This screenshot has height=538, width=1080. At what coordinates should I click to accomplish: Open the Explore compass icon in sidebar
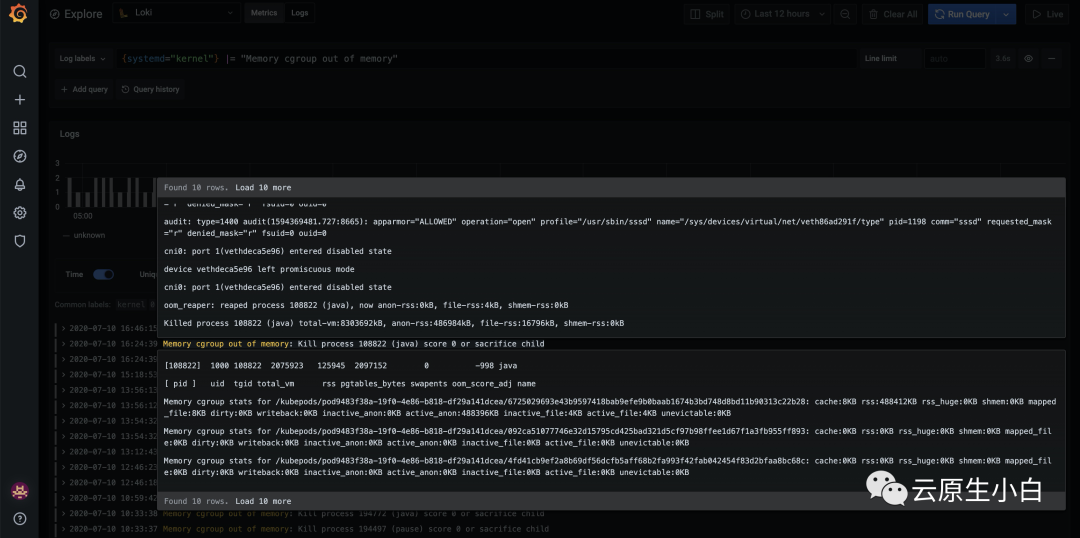[x=19, y=156]
